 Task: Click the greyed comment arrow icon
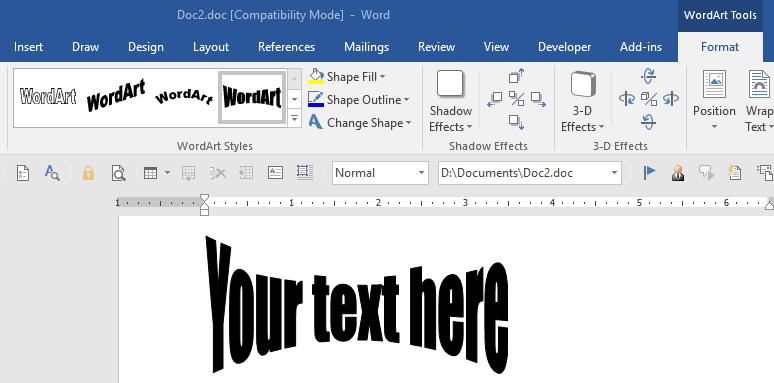coord(706,173)
